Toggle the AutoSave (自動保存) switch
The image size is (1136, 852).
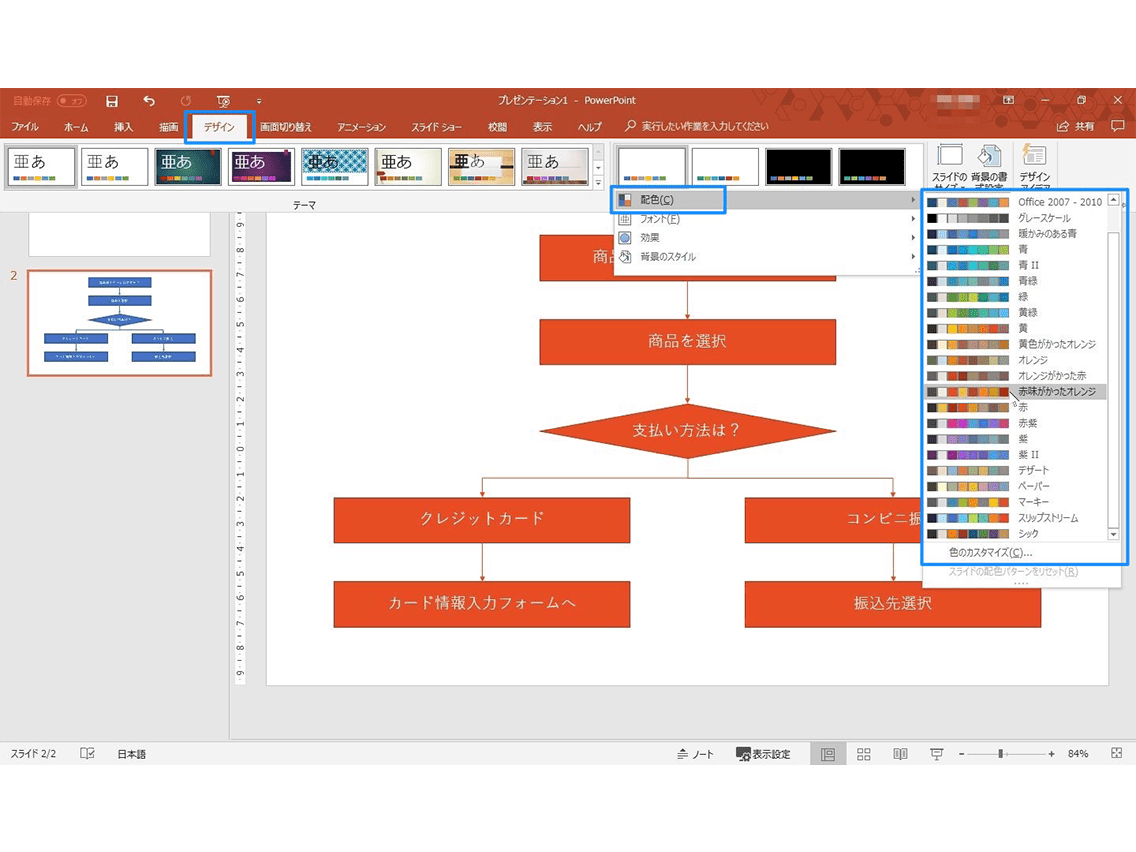coord(71,101)
